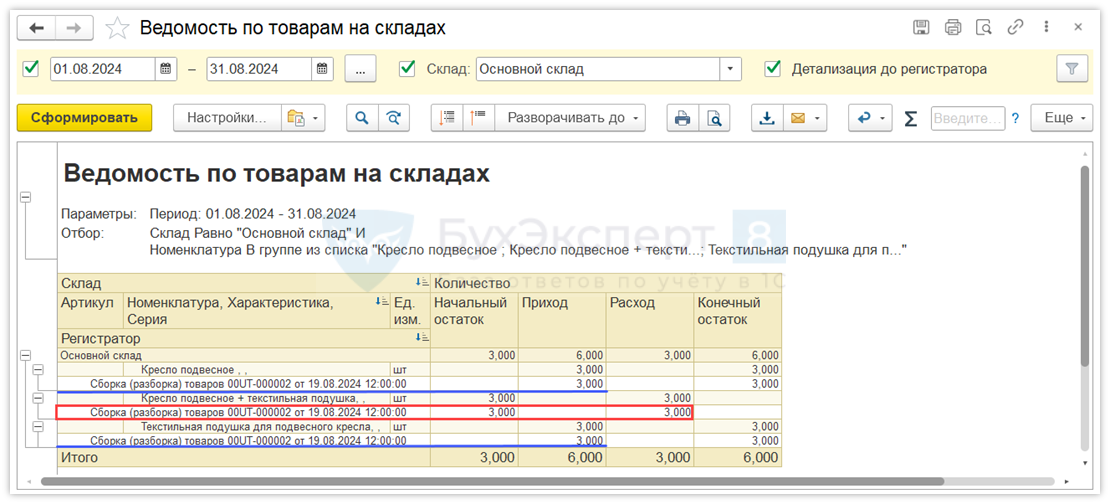Image resolution: width=1110 pixels, height=504 pixels.
Task: Open the Еще menu
Action: [1064, 118]
